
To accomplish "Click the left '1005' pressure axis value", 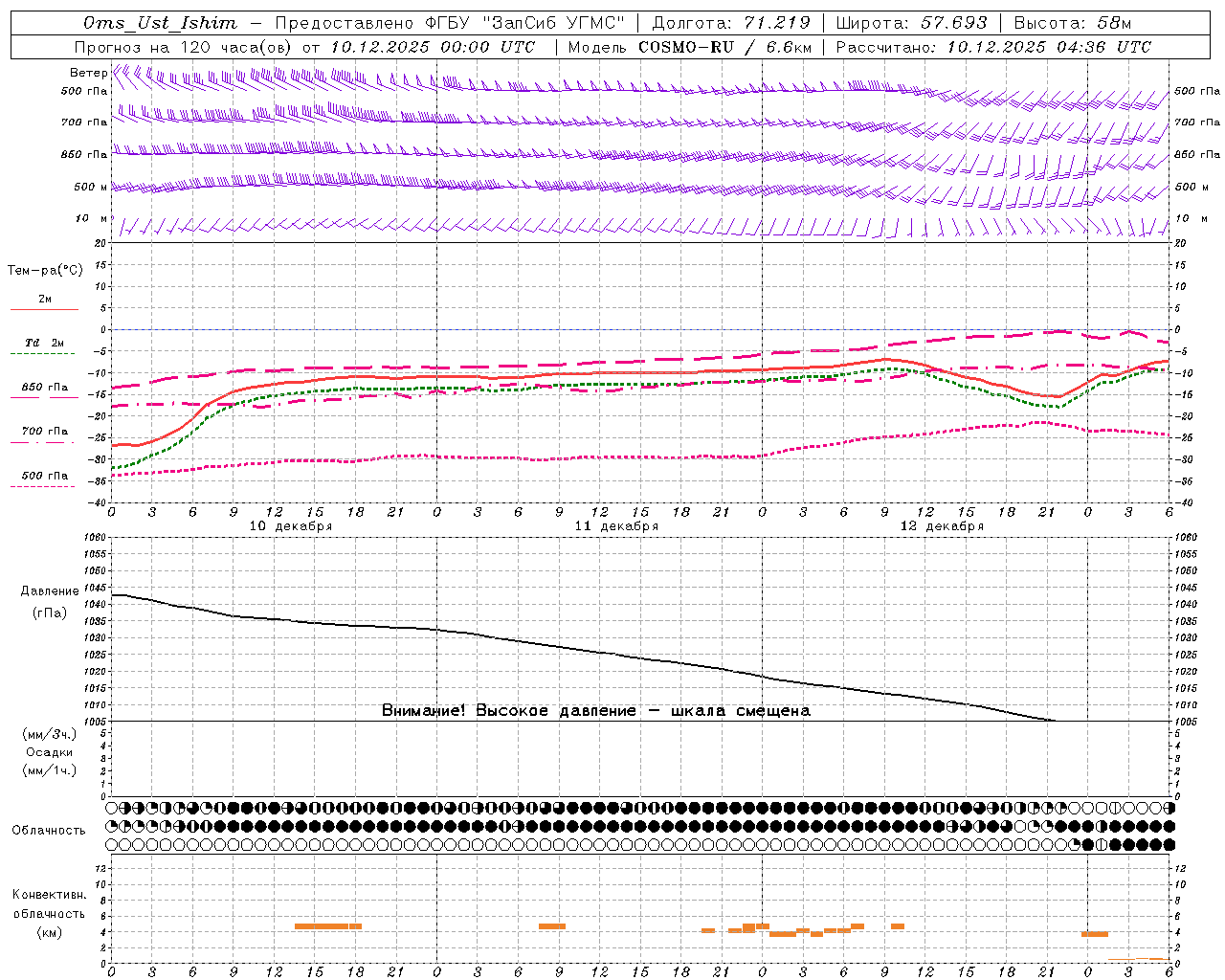I will click(97, 721).
